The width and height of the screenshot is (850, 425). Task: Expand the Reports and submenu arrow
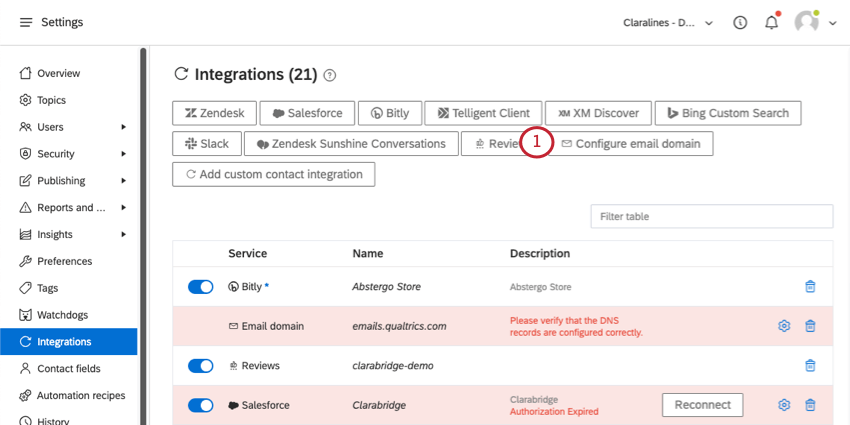pos(124,208)
